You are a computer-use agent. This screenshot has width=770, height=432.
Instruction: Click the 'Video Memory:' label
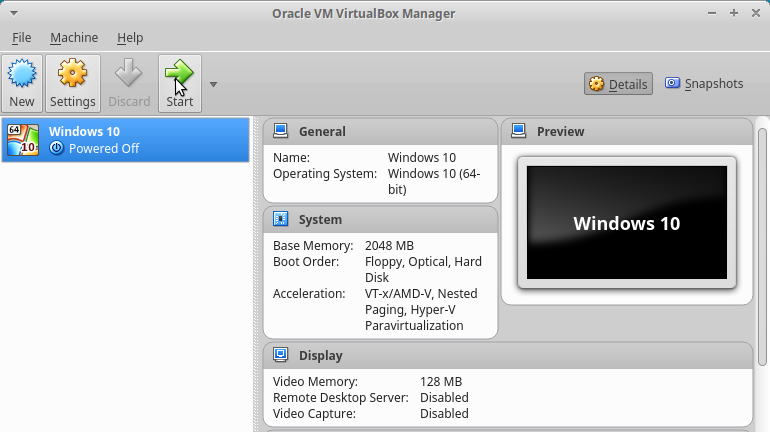pyautogui.click(x=315, y=381)
